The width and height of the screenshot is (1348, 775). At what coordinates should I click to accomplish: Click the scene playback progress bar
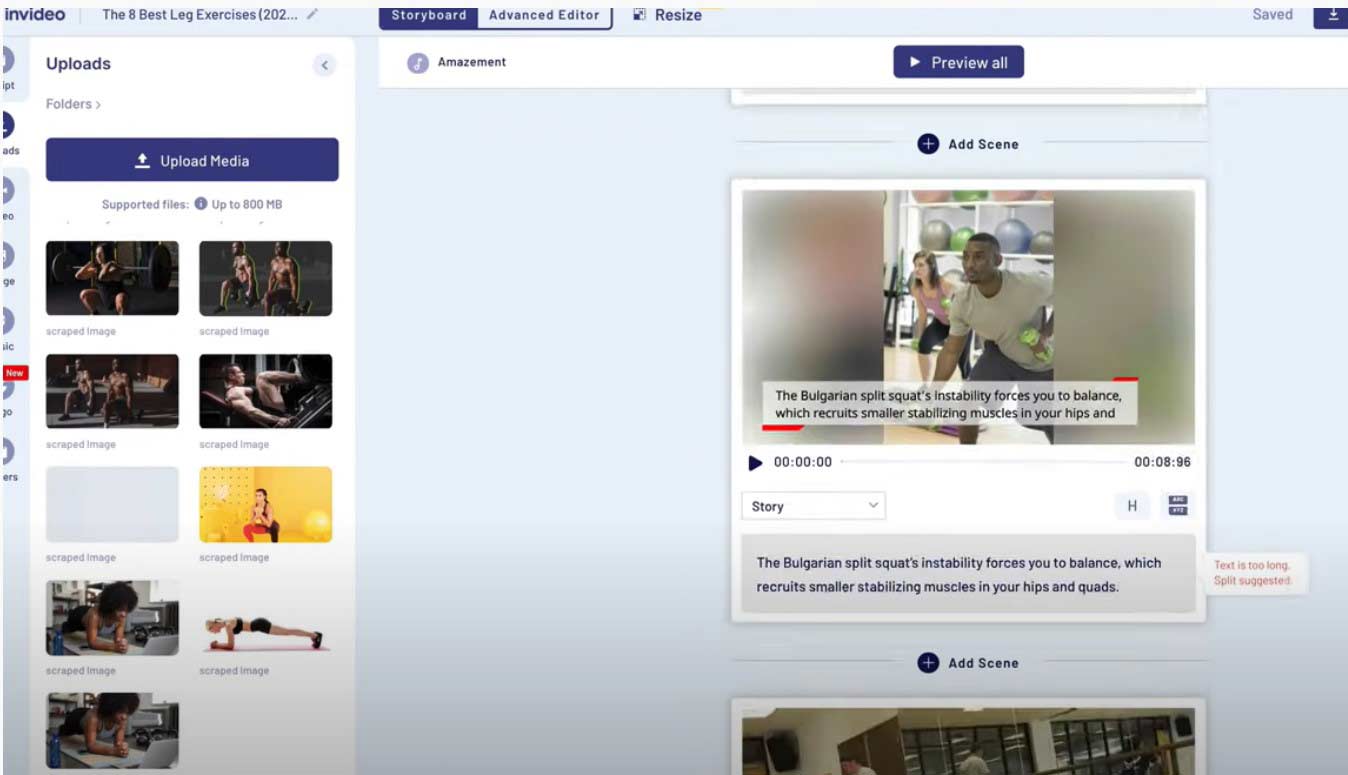tap(983, 462)
